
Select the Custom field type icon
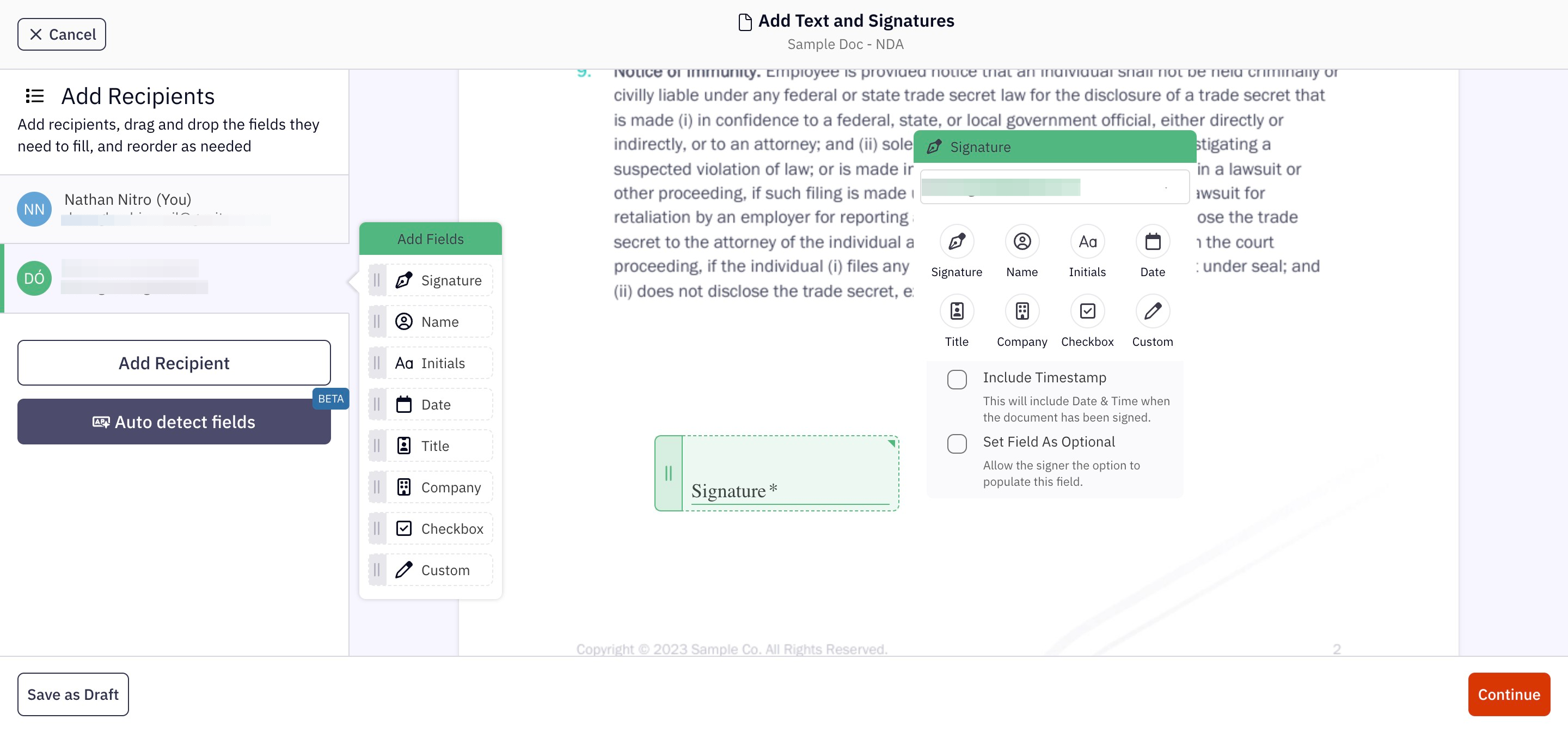[1152, 310]
